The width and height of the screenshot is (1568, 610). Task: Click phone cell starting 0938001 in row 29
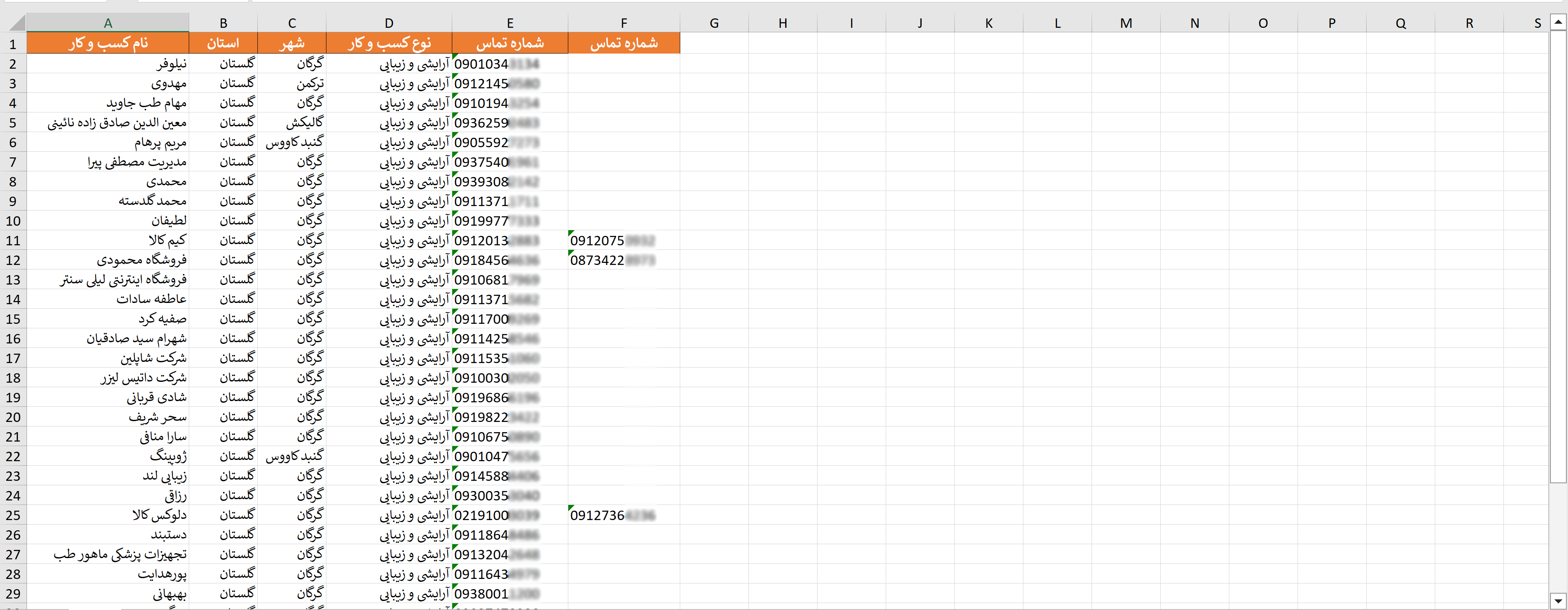tap(510, 594)
